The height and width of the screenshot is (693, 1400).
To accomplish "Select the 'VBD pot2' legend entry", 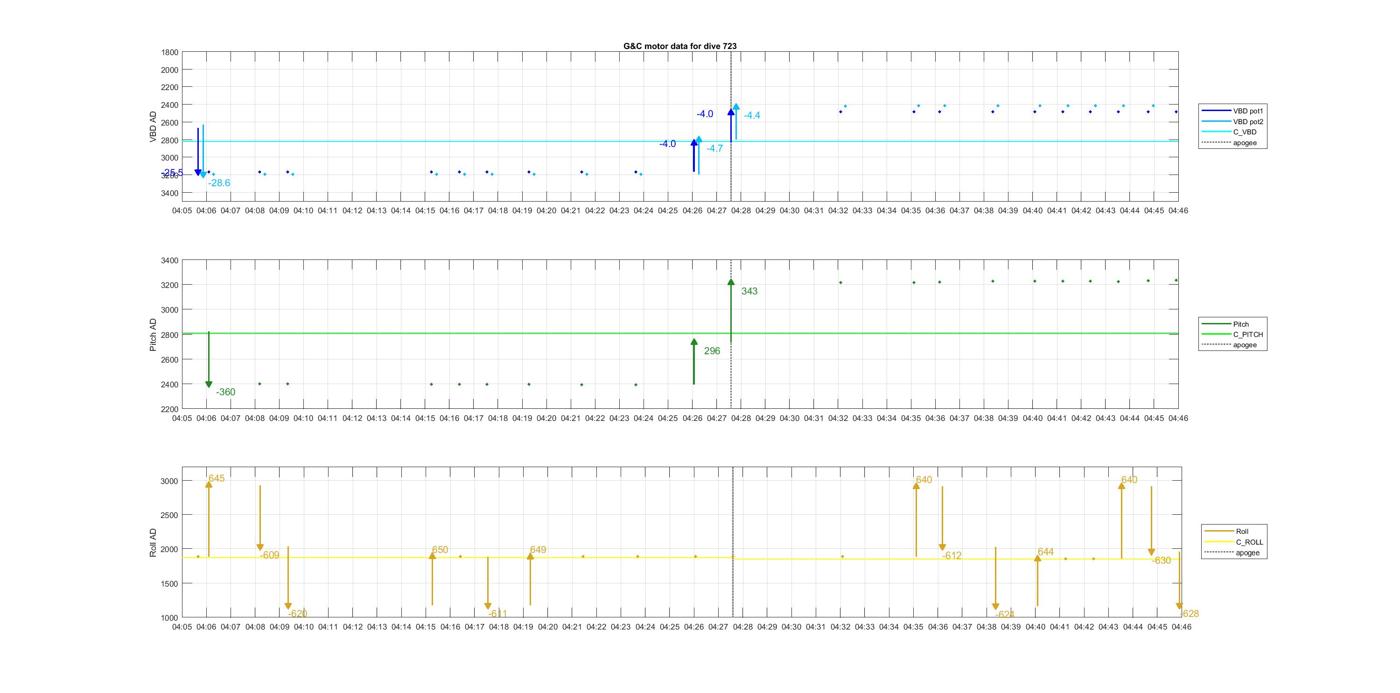I will coord(1231,121).
